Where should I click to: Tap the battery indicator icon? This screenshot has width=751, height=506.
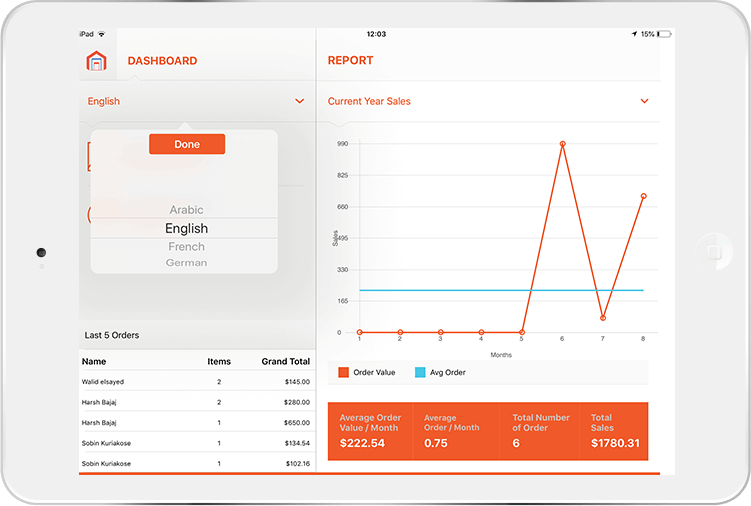[x=664, y=34]
